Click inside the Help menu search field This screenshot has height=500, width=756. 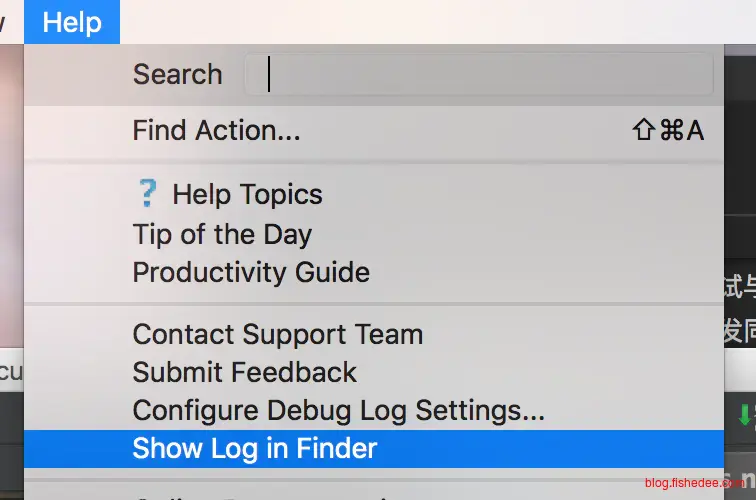[x=478, y=74]
